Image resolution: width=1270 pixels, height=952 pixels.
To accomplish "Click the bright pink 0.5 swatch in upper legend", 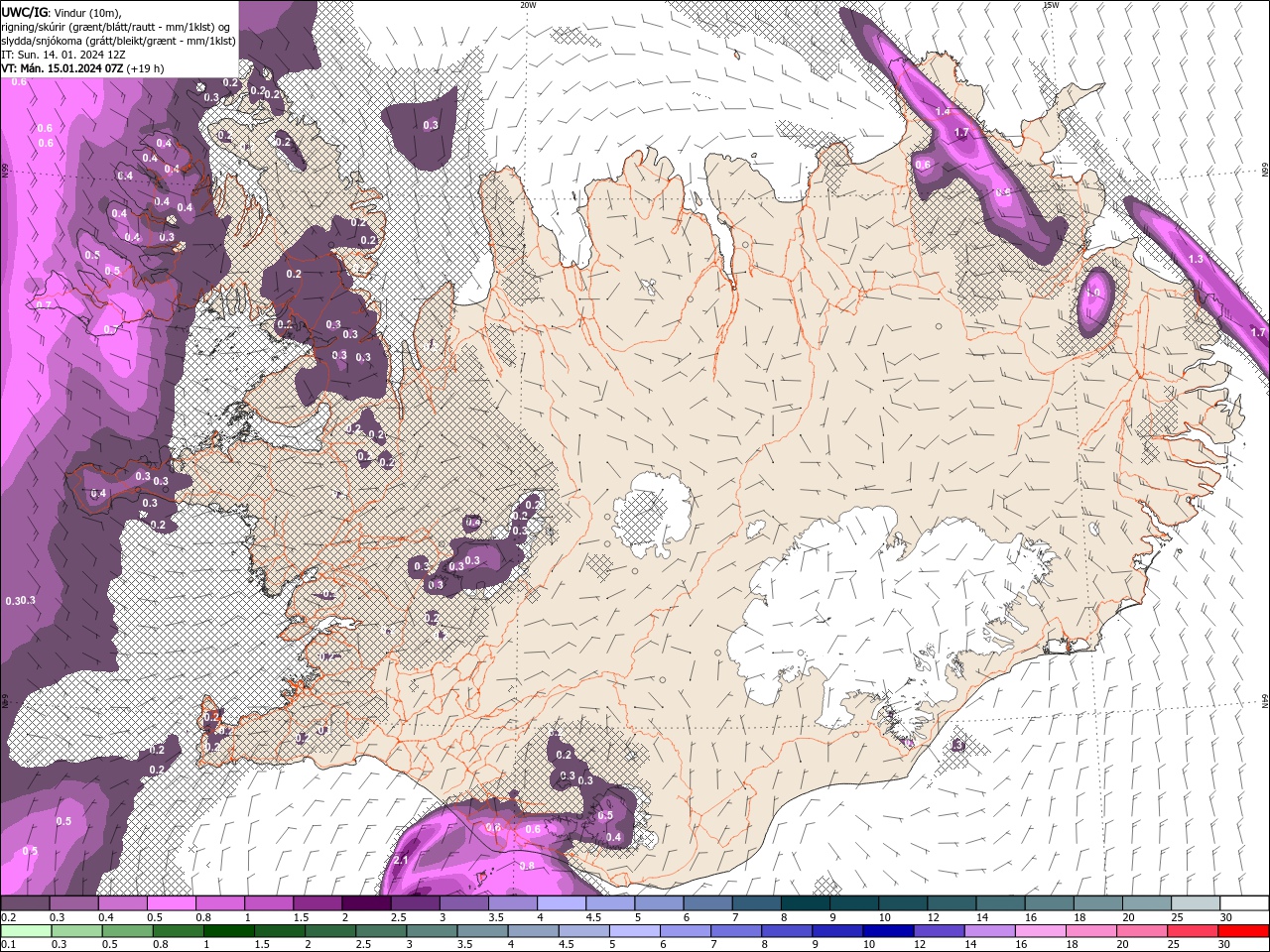I will pyautogui.click(x=171, y=903).
